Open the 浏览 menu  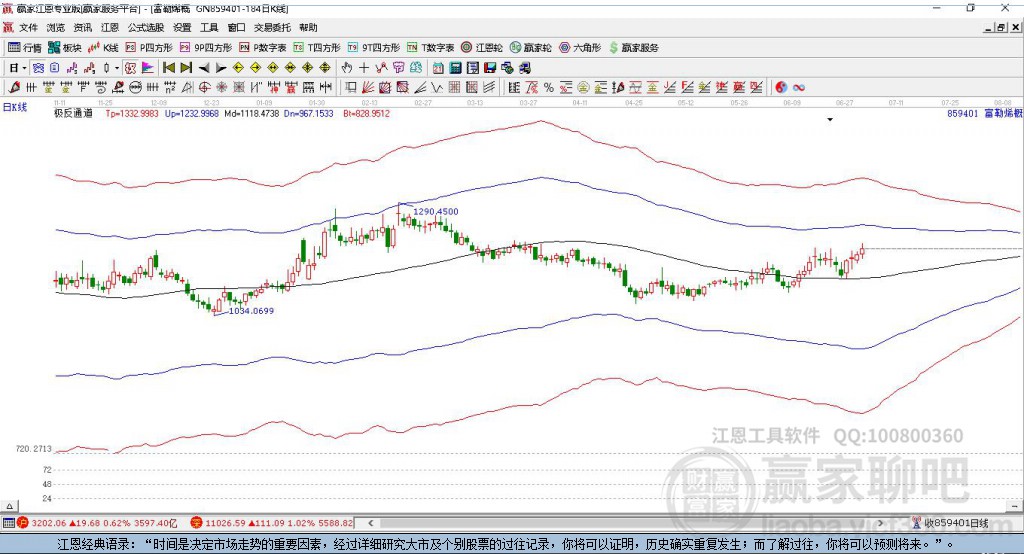coord(56,27)
